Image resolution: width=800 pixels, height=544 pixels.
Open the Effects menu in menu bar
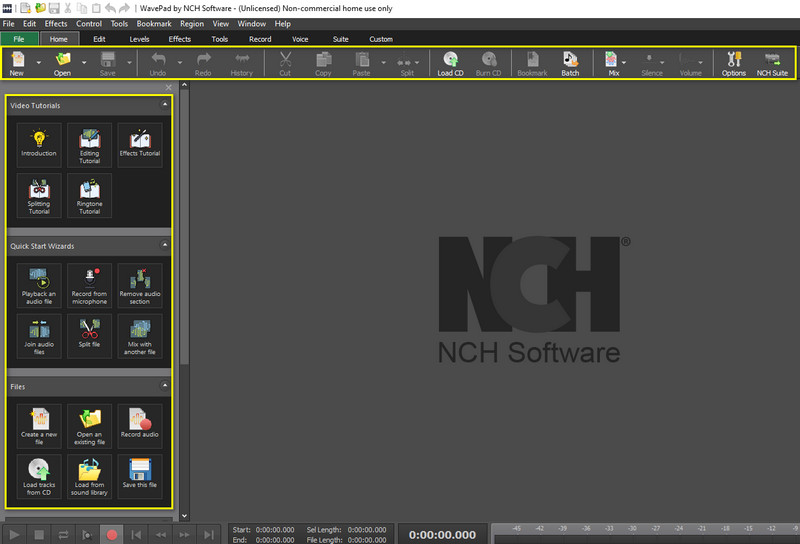click(x=56, y=23)
